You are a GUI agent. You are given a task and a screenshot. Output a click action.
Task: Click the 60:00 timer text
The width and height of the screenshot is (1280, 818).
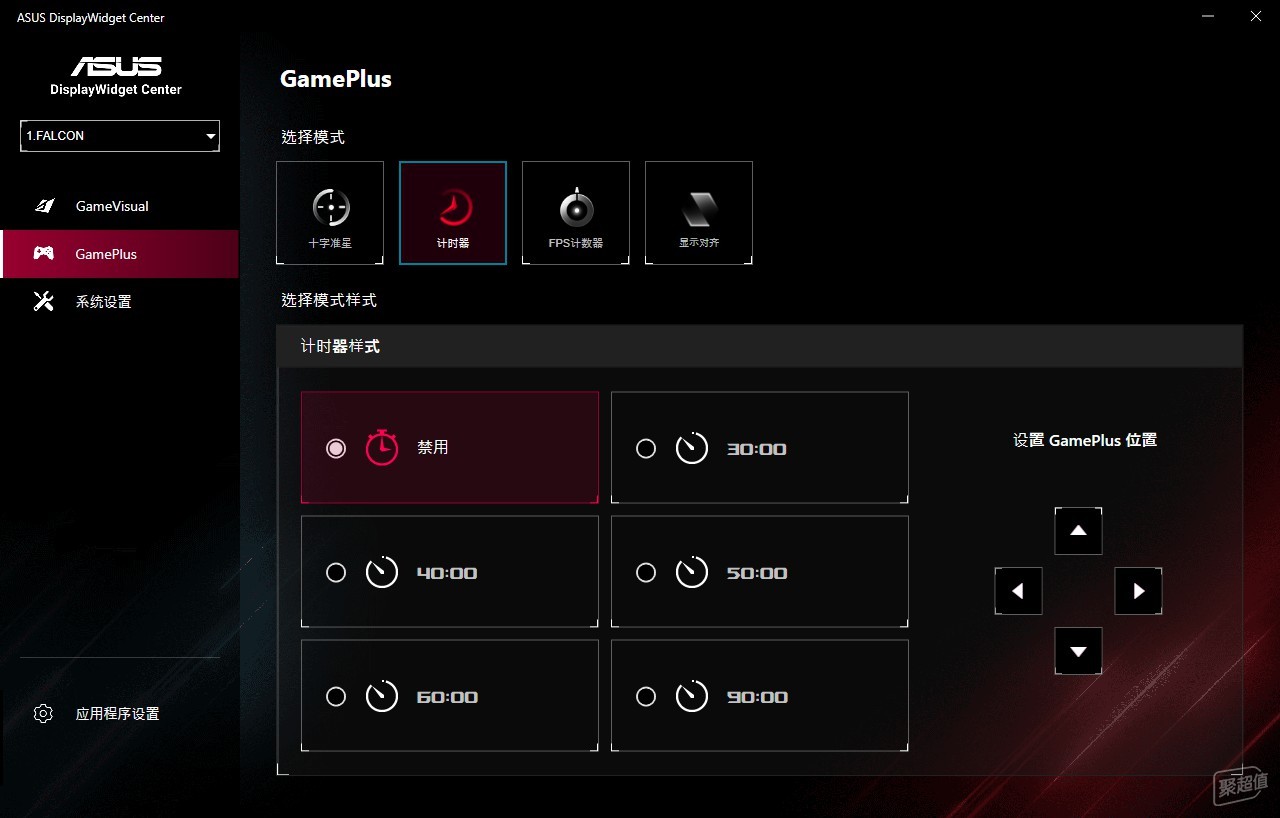pyautogui.click(x=447, y=697)
